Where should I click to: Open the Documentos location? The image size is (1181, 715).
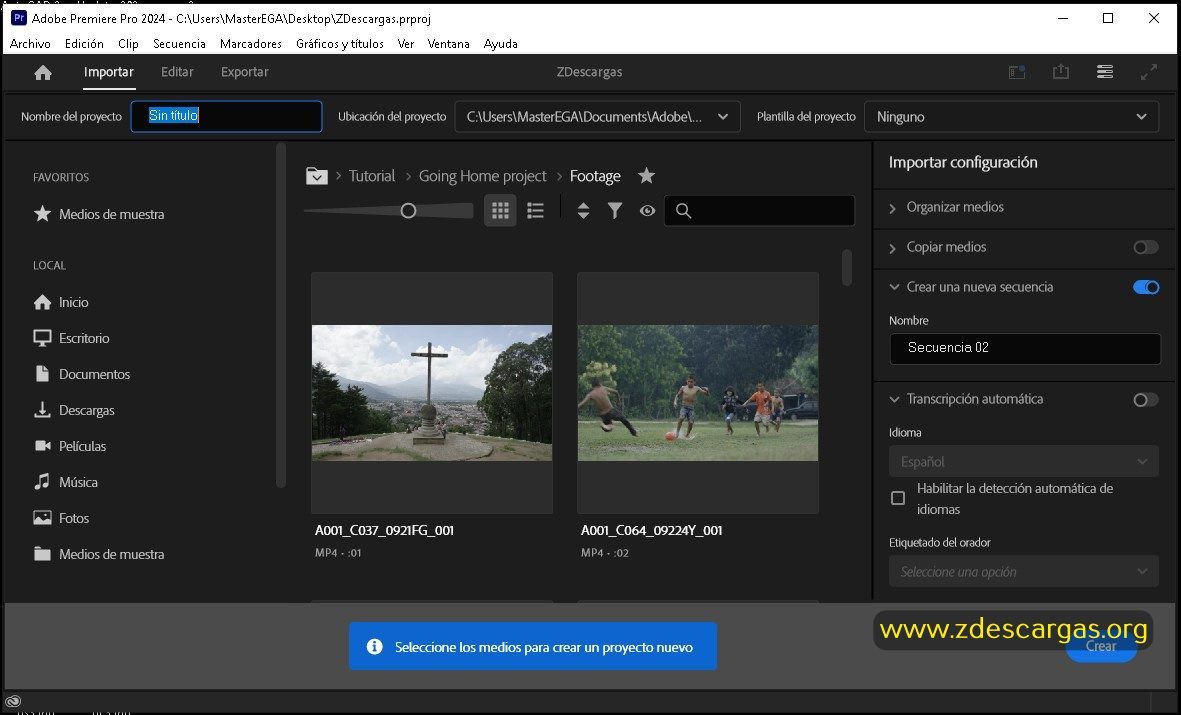(82, 374)
